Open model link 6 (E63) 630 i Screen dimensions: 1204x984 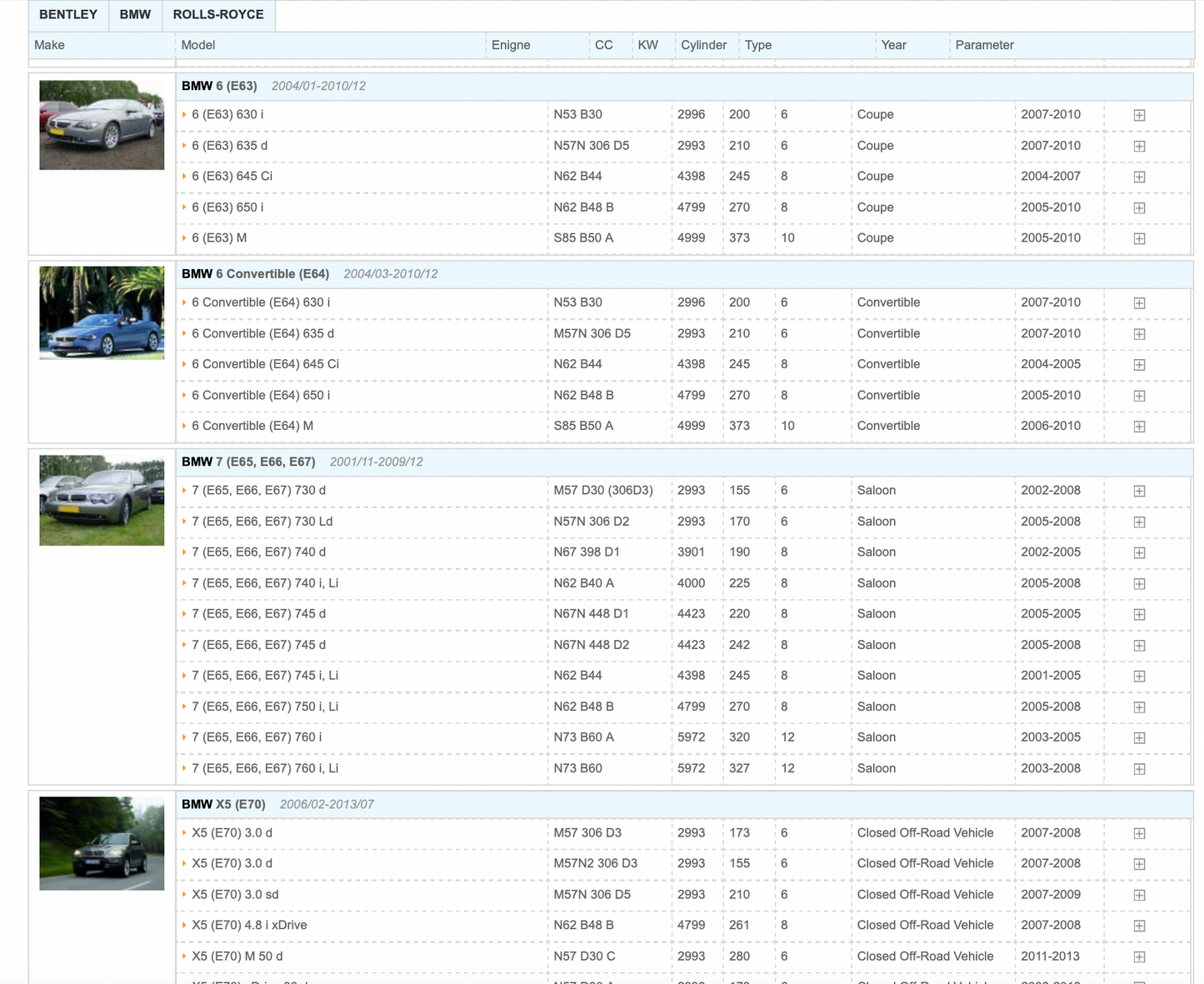pos(227,114)
